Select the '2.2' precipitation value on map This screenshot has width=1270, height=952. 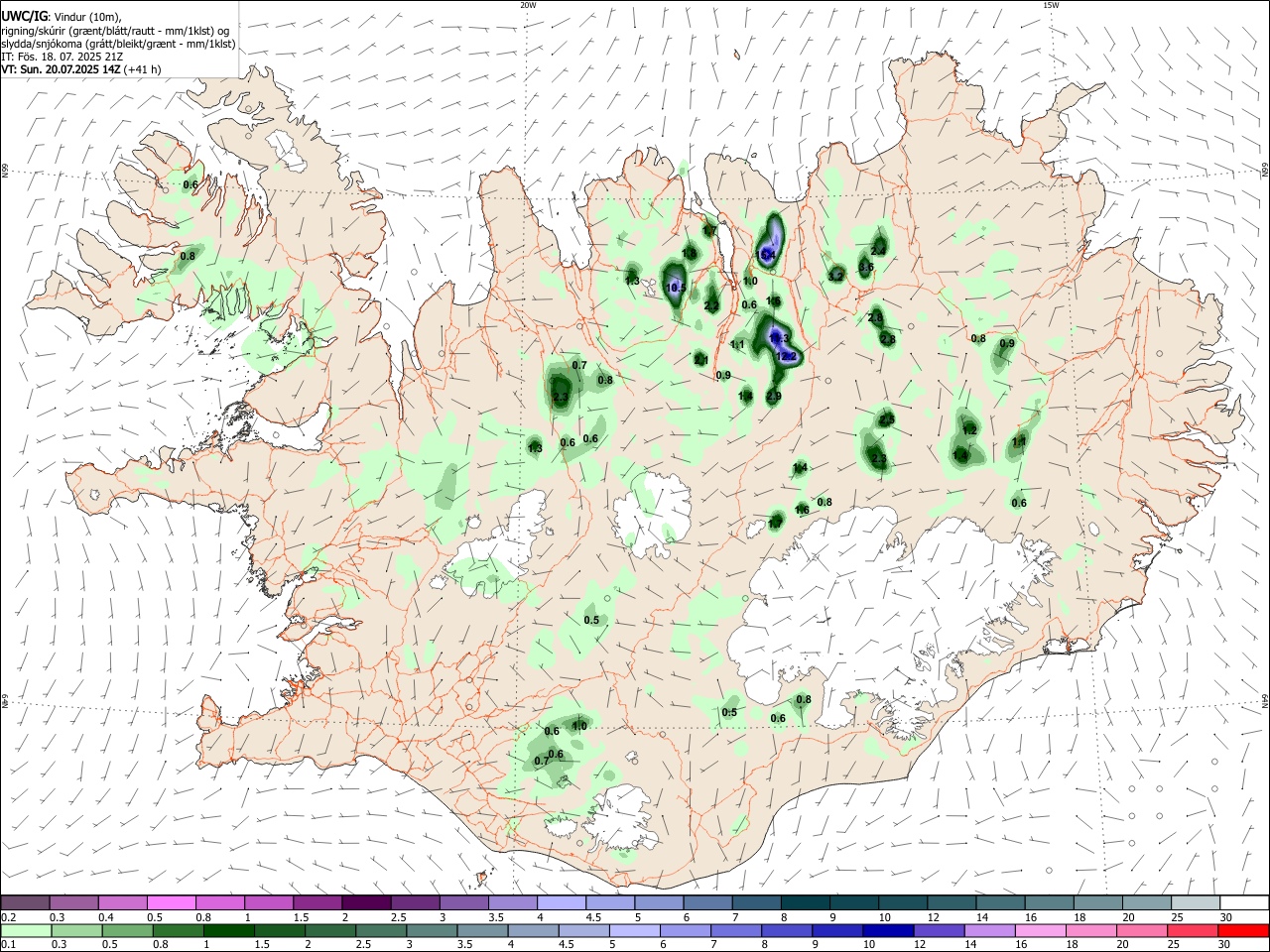tap(711, 306)
